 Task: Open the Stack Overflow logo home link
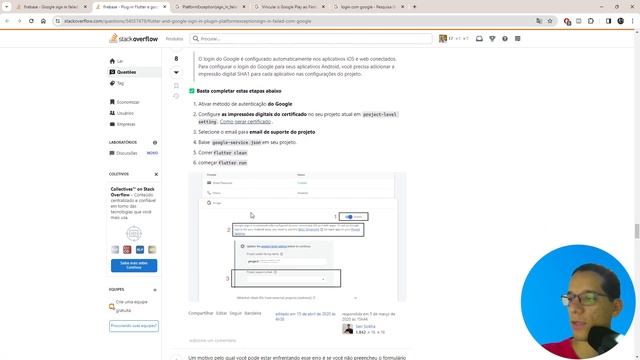(x=133, y=38)
